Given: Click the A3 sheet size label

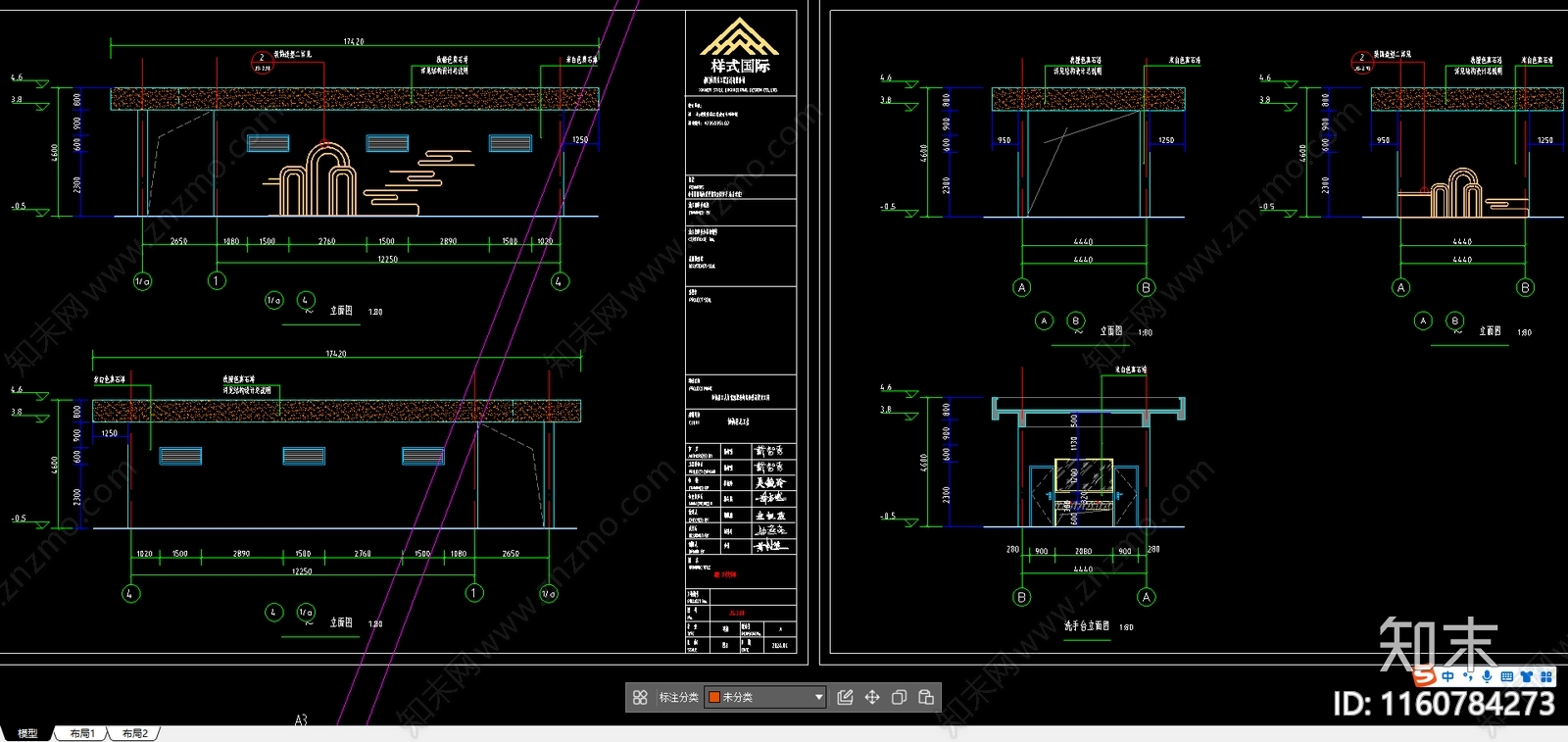Looking at the screenshot, I should tap(301, 720).
